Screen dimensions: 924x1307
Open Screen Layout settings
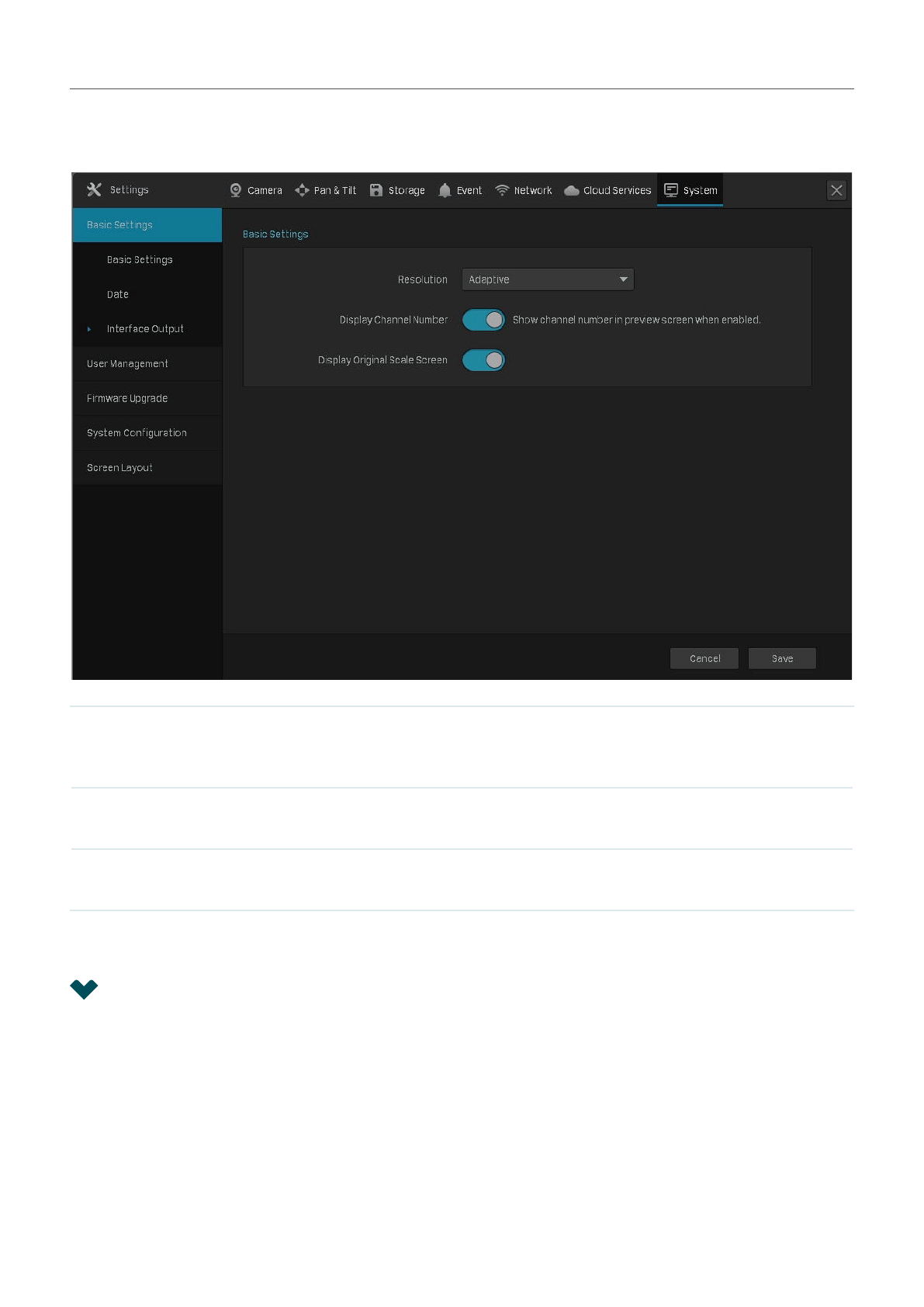click(119, 468)
